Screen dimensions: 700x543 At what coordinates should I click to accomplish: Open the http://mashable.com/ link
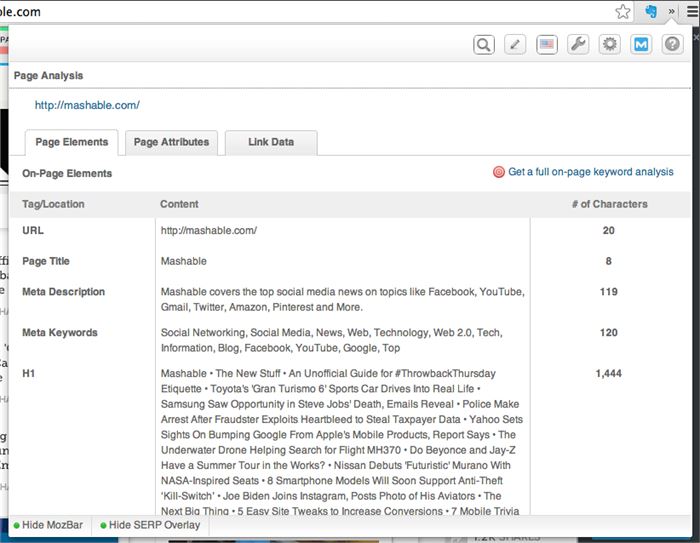click(x=87, y=105)
